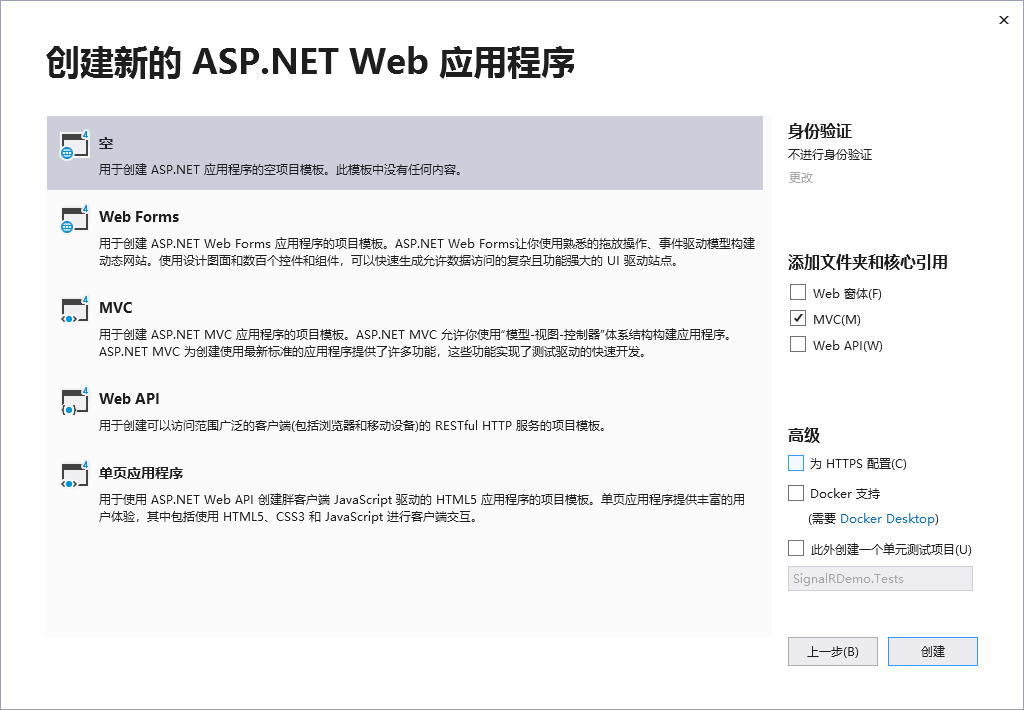Uncheck the MVC(M) checkbox

coord(797,318)
